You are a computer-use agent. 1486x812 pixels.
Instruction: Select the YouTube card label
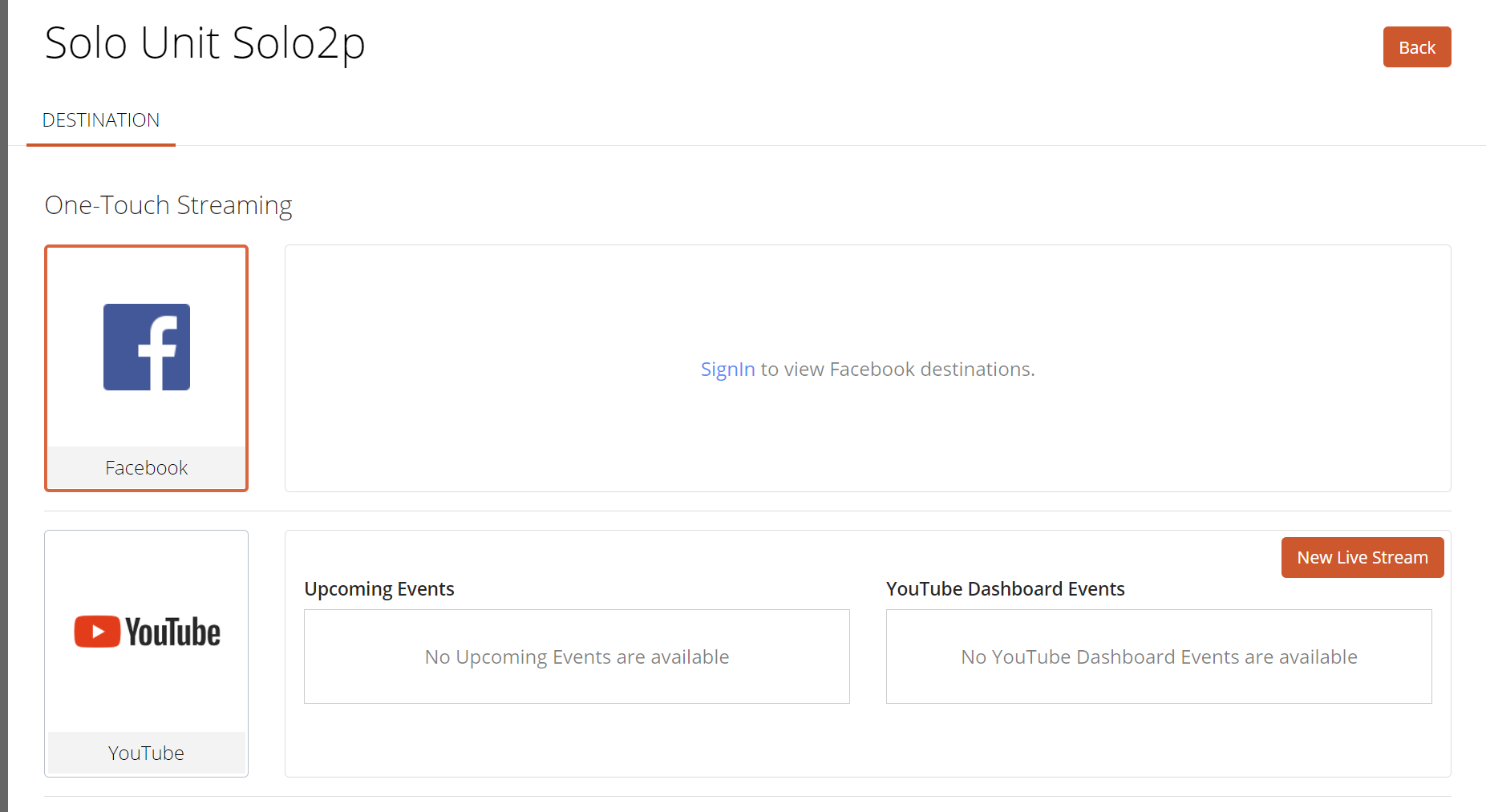tap(147, 753)
